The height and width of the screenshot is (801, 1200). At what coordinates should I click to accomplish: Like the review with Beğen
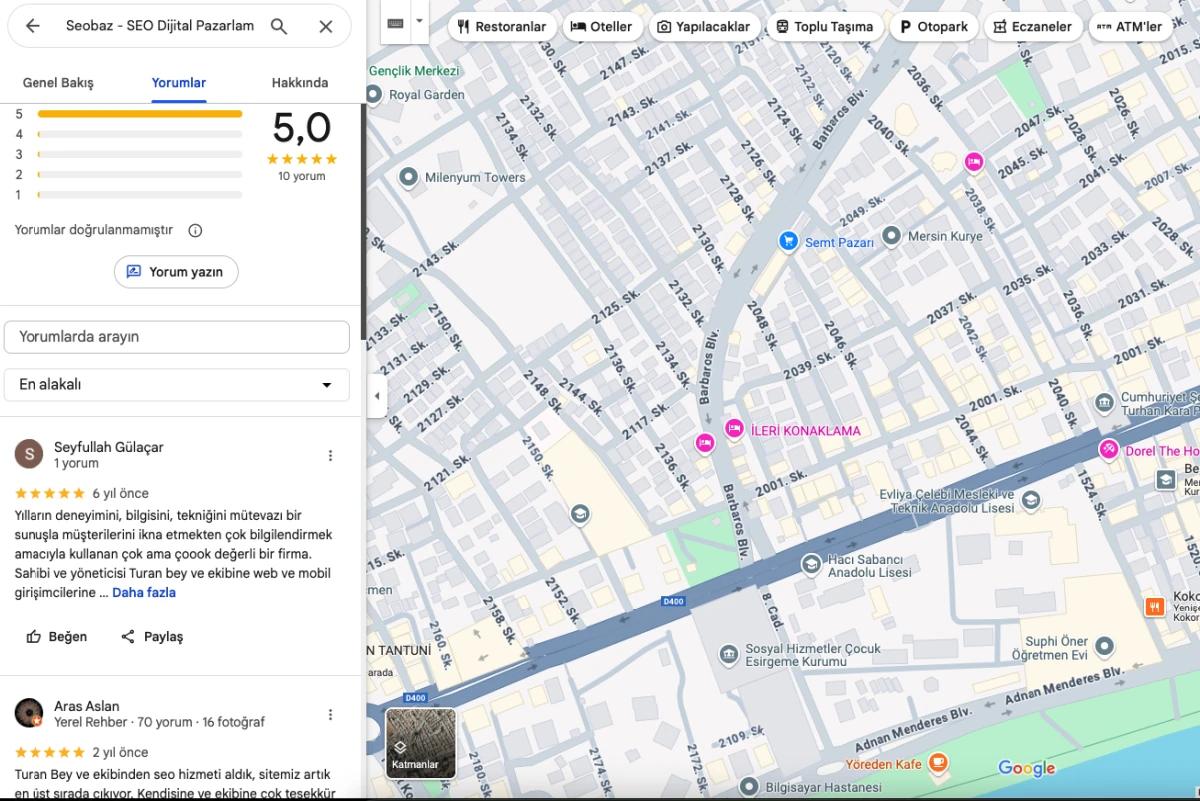point(57,637)
